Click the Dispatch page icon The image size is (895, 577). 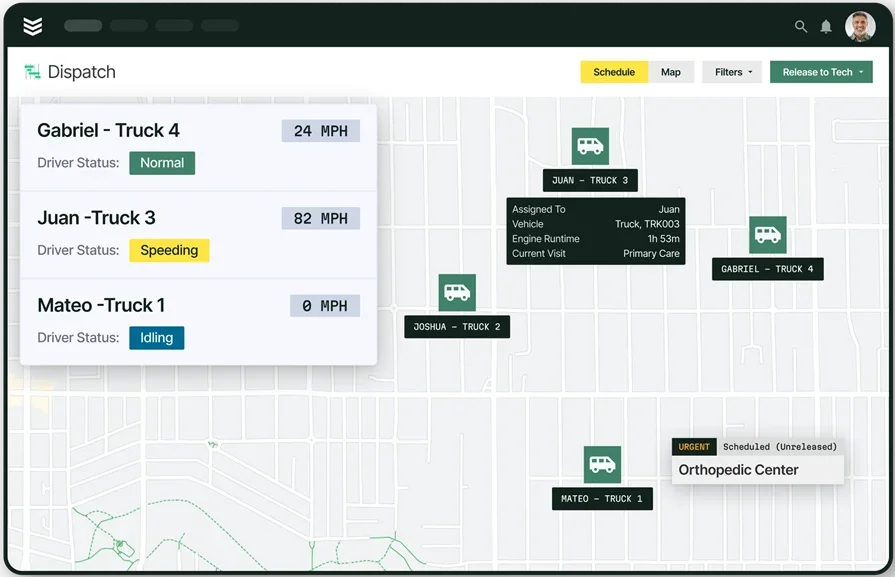click(33, 72)
